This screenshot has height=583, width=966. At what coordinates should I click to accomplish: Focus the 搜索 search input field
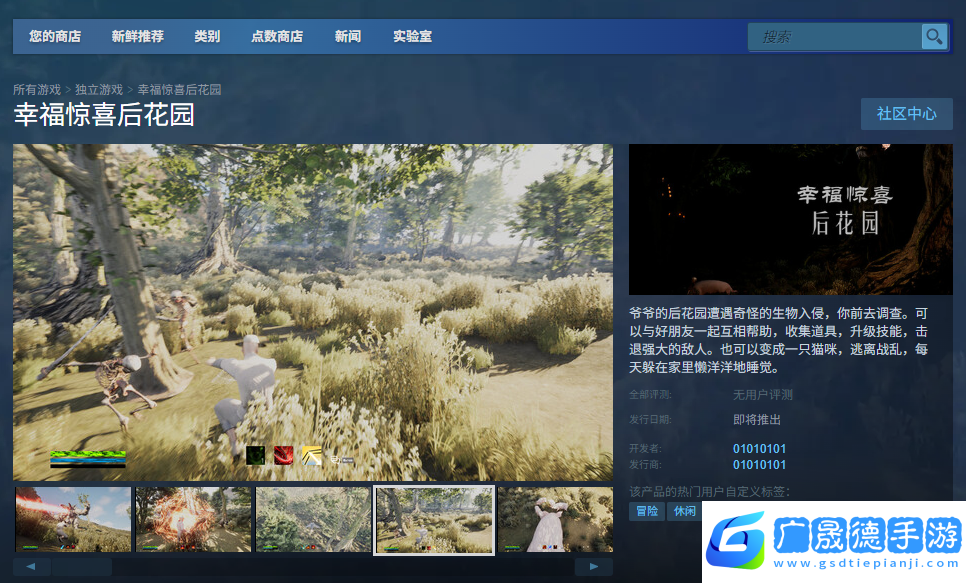[835, 37]
